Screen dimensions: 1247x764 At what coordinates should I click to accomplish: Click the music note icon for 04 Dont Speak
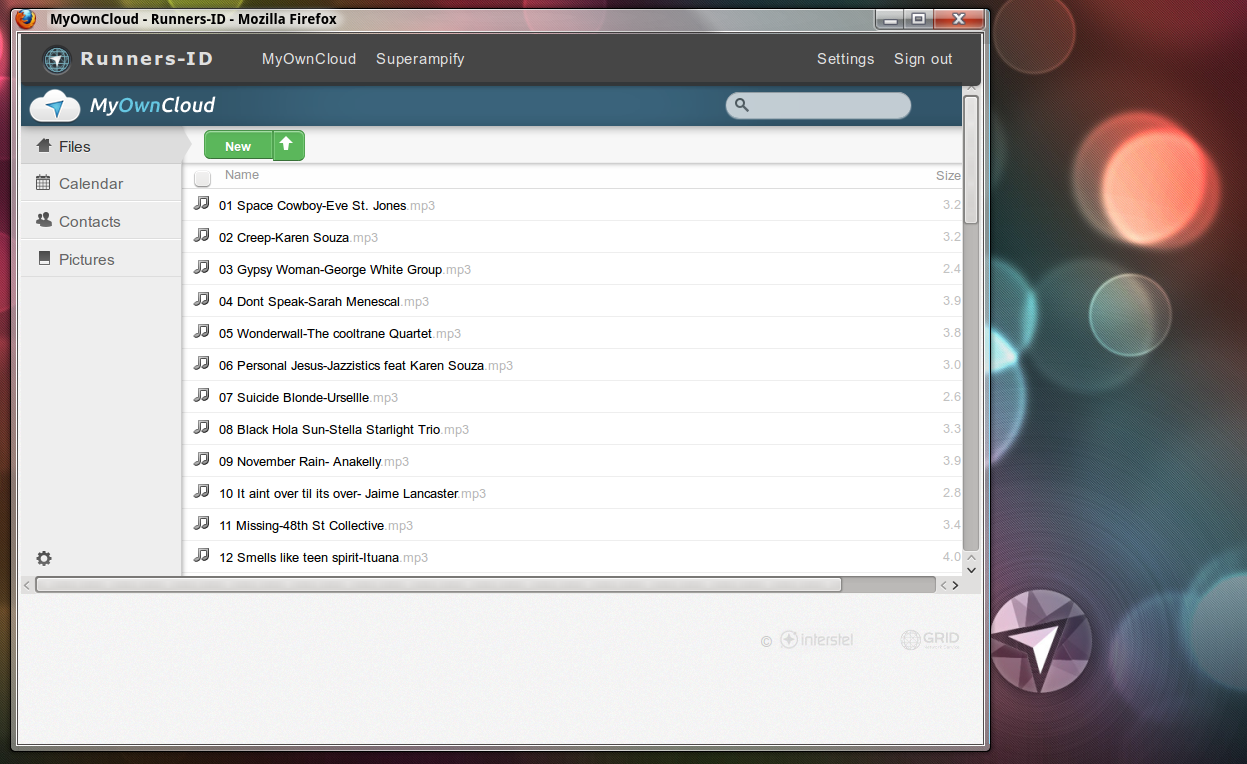tap(202, 299)
